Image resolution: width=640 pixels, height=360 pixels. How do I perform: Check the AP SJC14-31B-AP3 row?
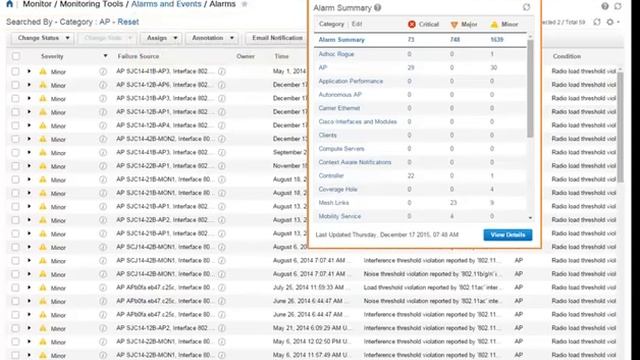pos(16,98)
